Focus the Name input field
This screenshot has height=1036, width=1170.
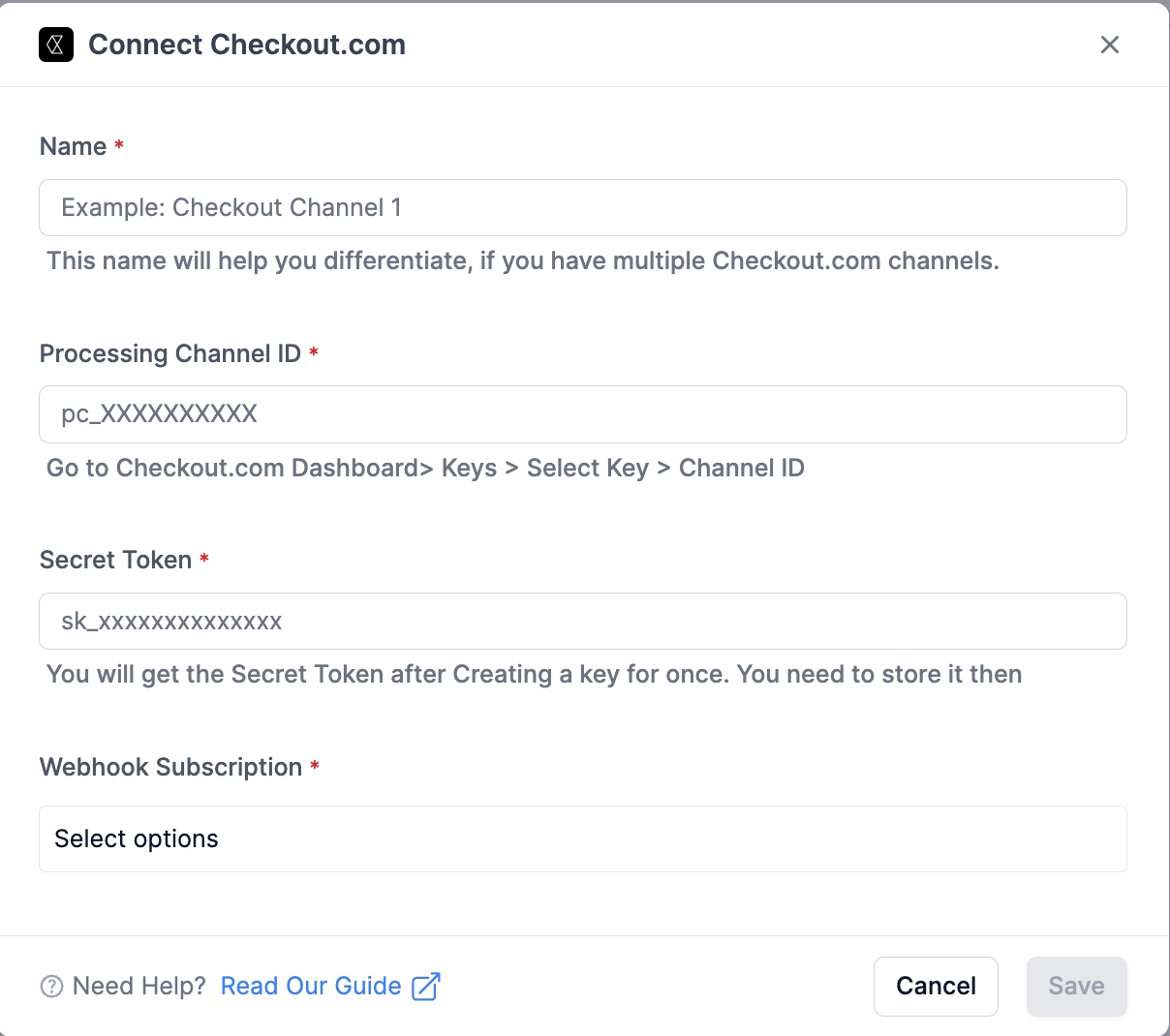[x=582, y=207]
